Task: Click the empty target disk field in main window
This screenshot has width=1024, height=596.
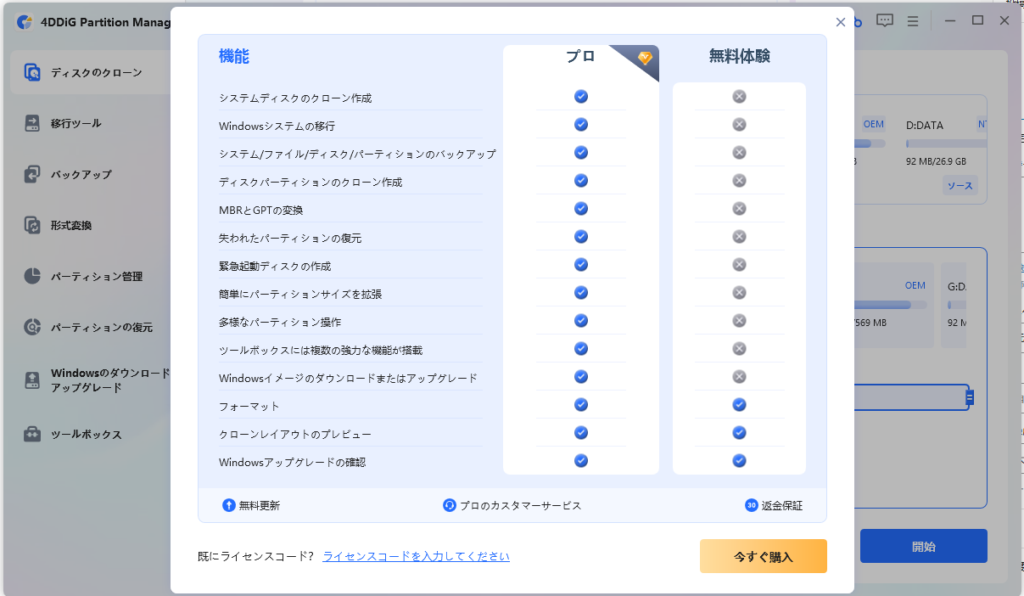Action: tap(911, 397)
